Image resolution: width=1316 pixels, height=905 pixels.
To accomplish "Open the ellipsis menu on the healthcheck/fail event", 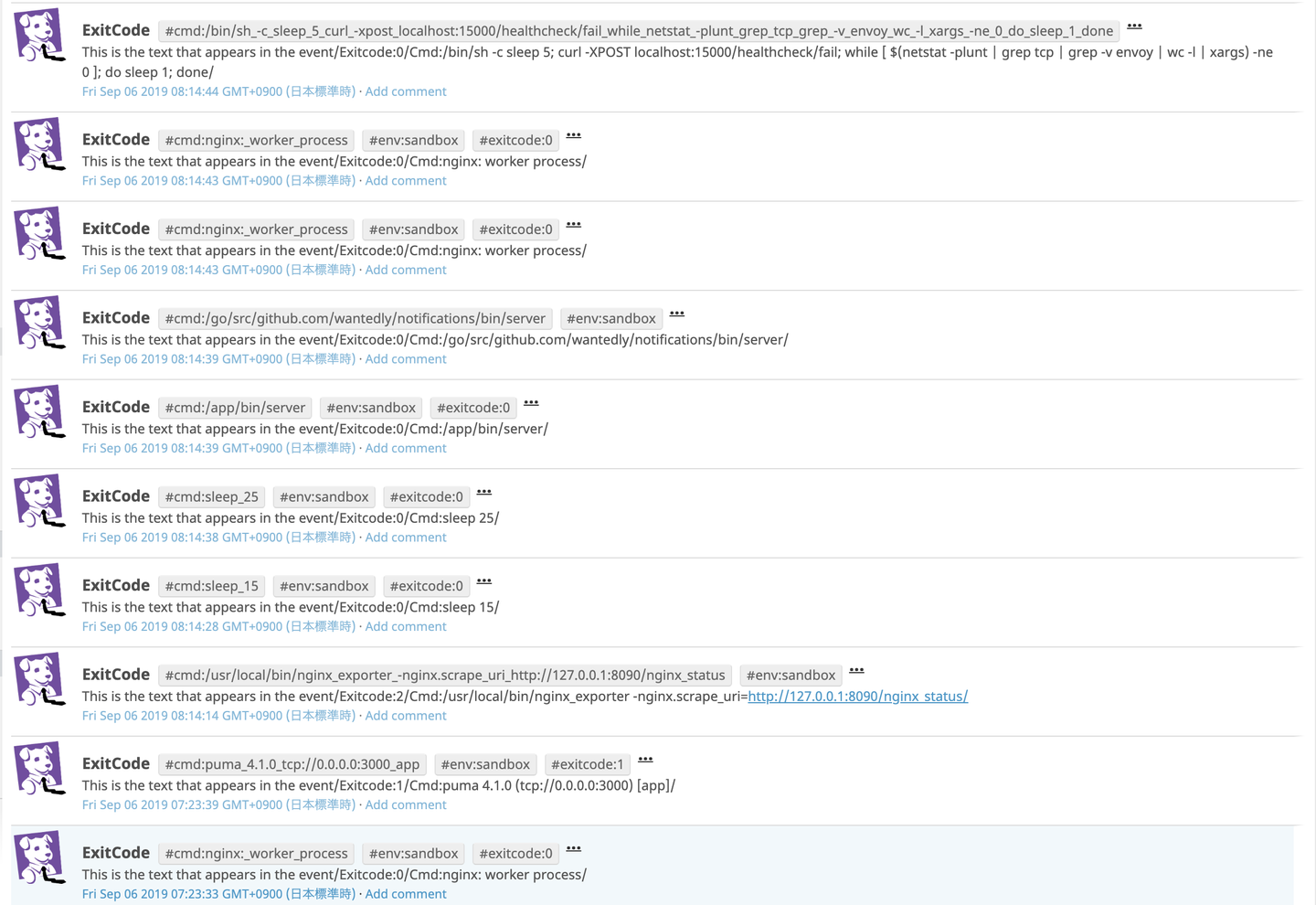I will pyautogui.click(x=1134, y=26).
